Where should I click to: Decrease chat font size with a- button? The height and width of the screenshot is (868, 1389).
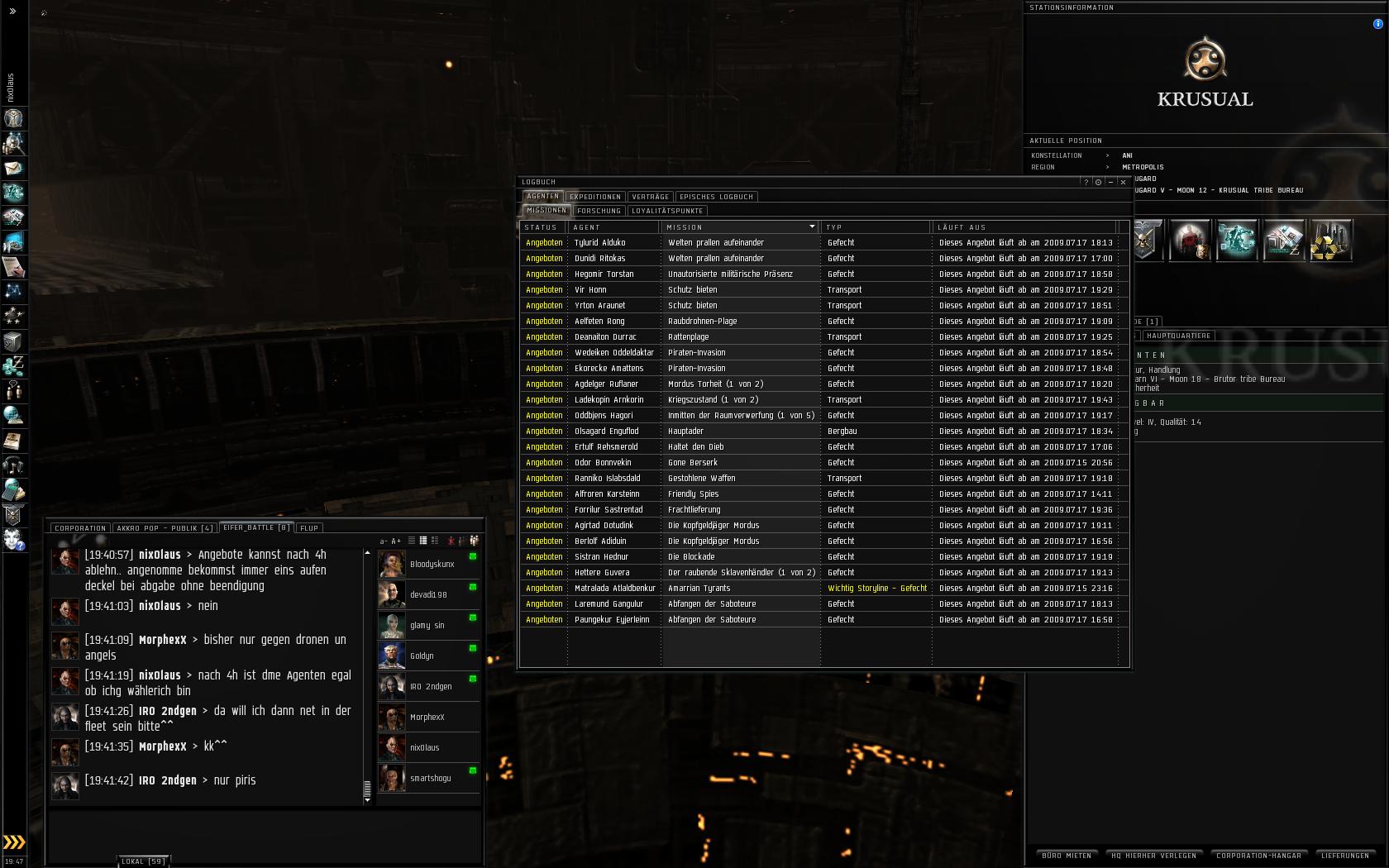coord(384,541)
